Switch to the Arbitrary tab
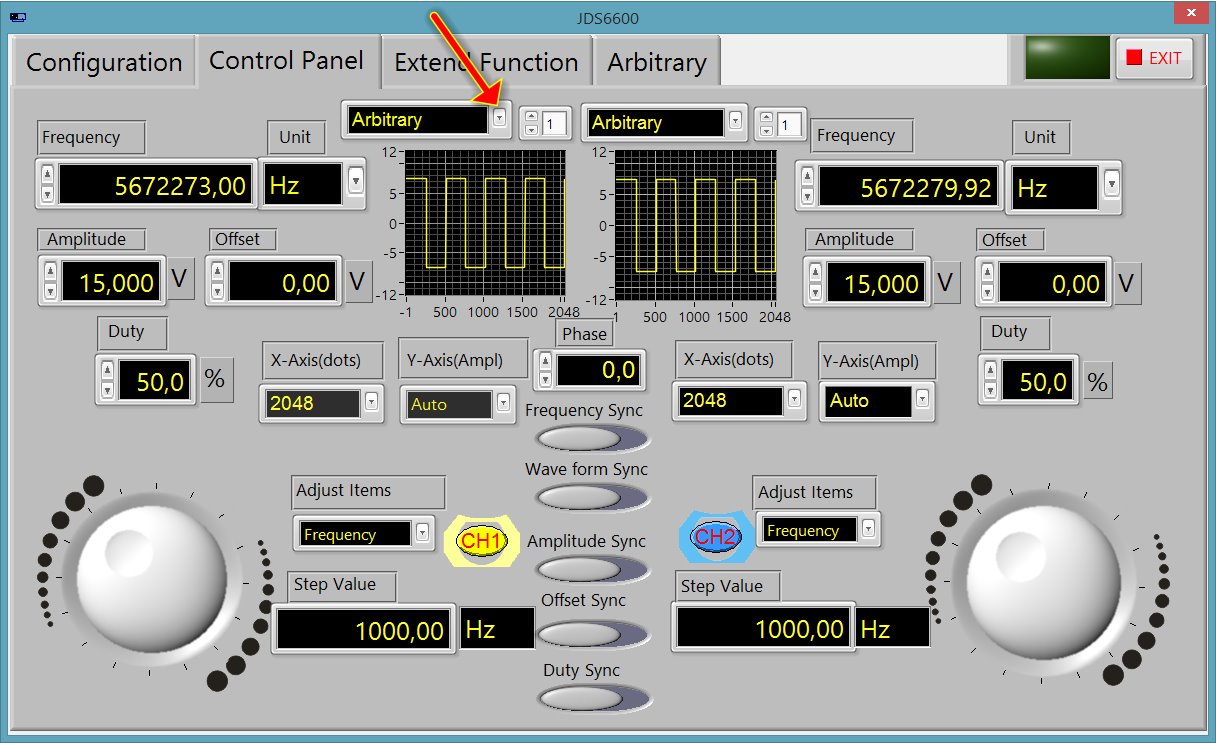This screenshot has height=743, width=1216. pos(657,62)
